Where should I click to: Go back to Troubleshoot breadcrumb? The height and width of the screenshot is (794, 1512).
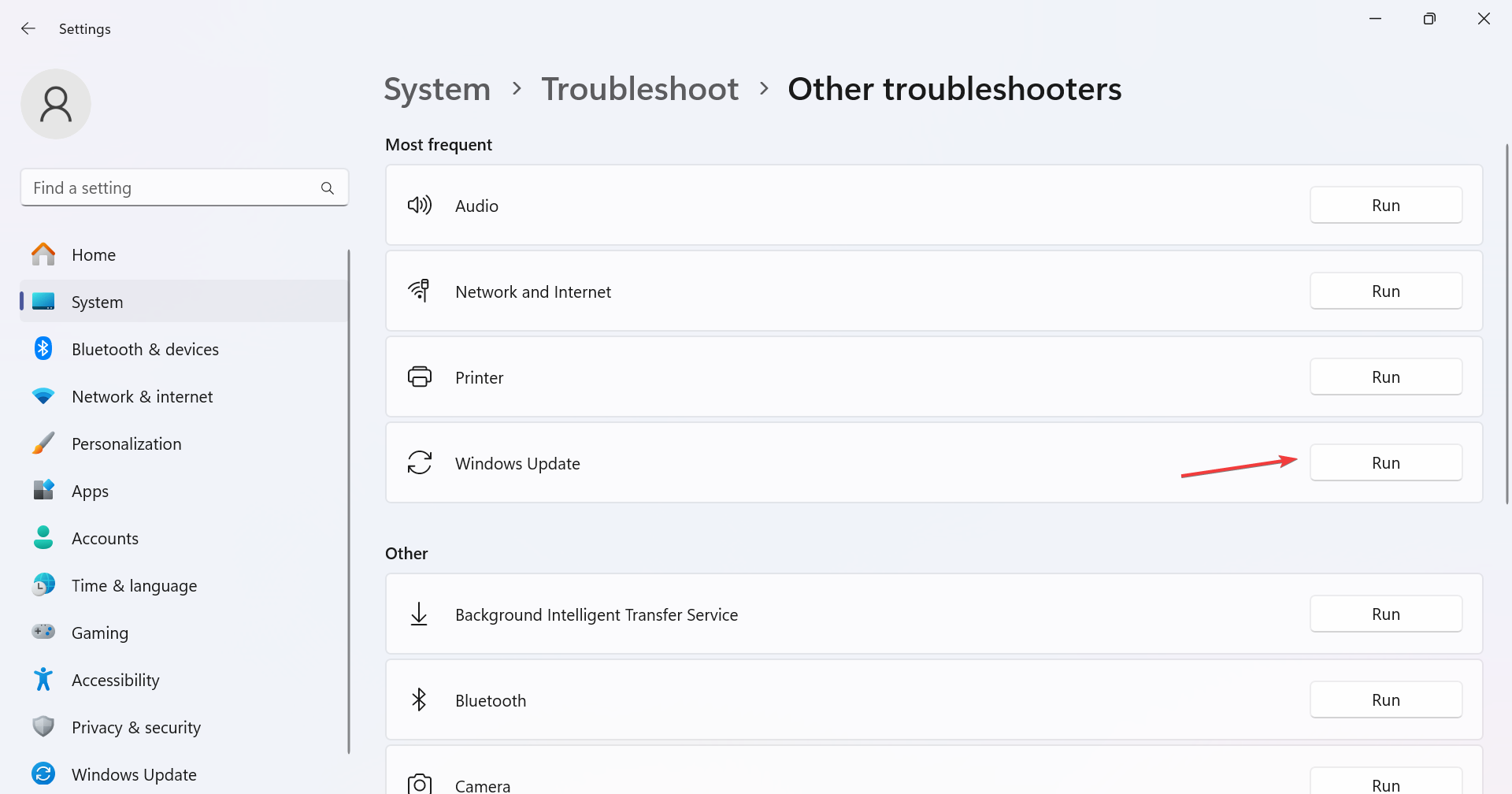click(x=639, y=89)
